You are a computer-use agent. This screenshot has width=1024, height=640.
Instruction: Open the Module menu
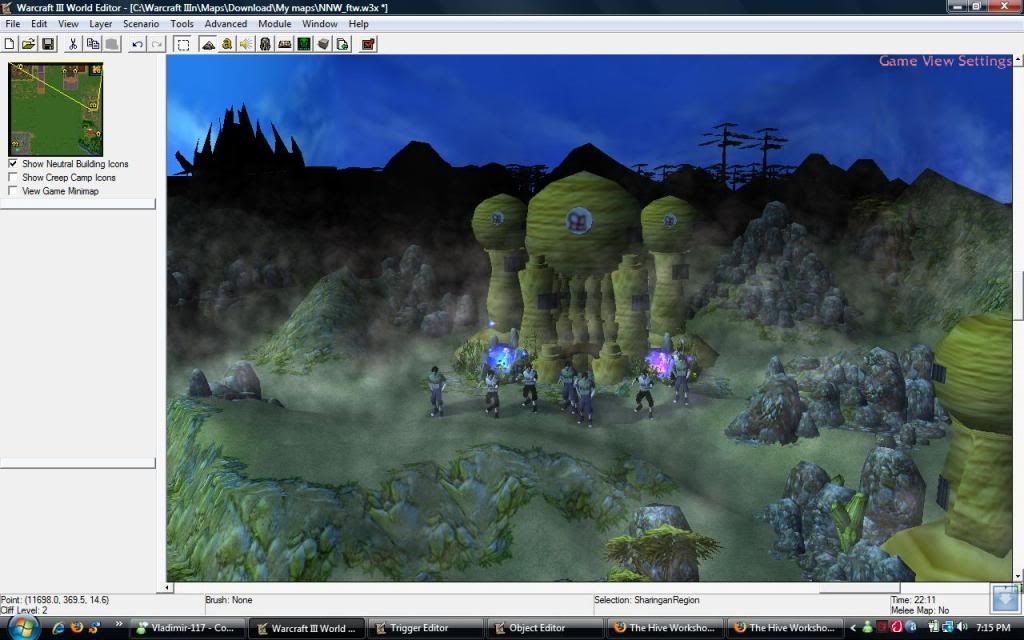274,24
